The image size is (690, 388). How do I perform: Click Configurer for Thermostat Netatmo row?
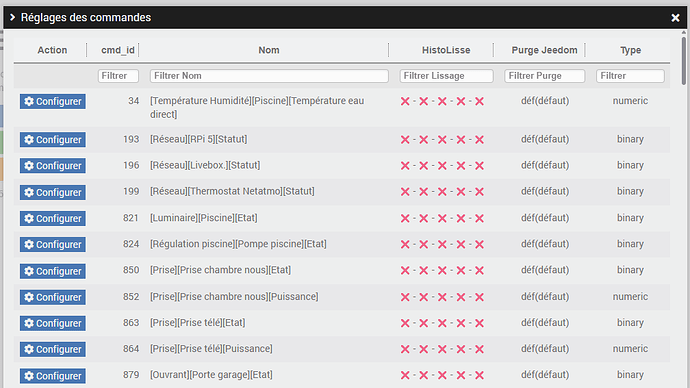coord(52,192)
